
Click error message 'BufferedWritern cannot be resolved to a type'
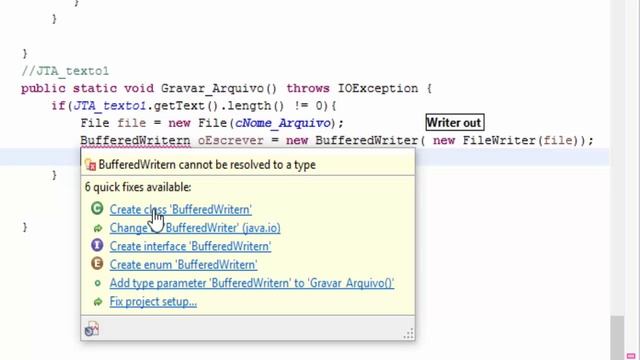[207, 165]
